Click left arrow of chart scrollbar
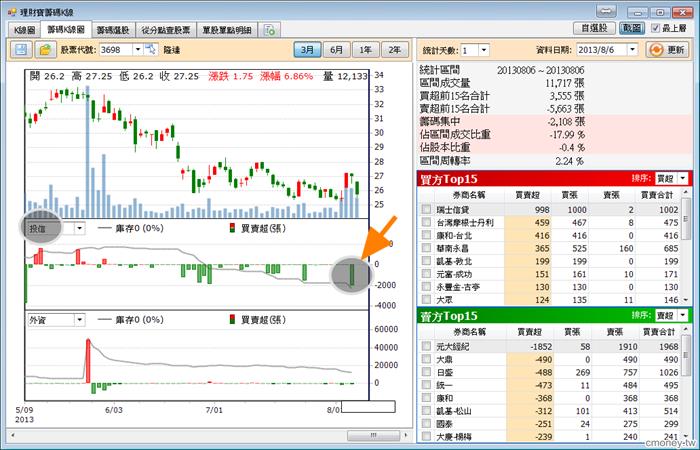Viewport: 700px width, 450px height. 13,435
